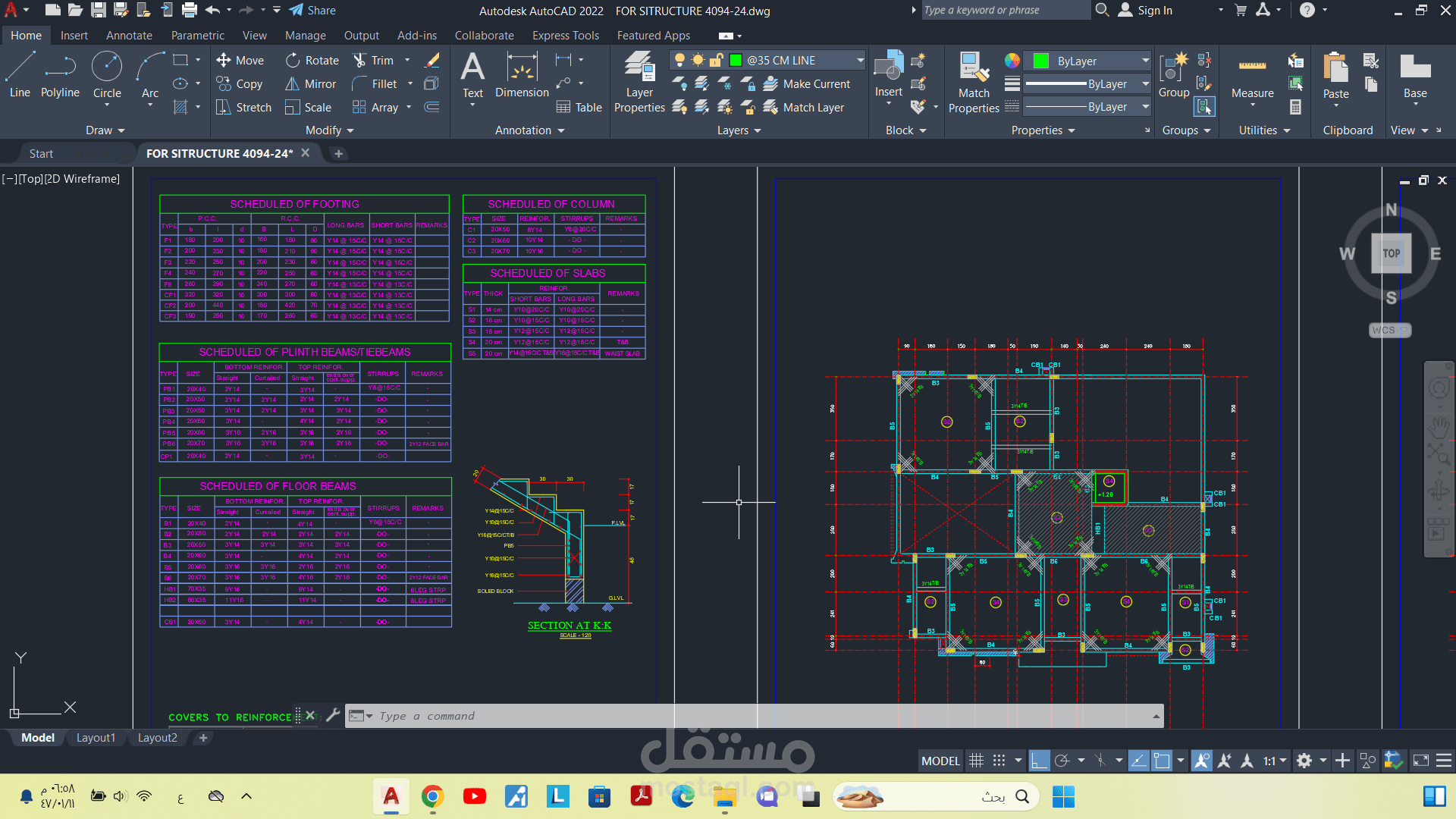Screen dimensions: 1456x819
Task: Open the Manage ribbon tab
Action: coord(305,36)
